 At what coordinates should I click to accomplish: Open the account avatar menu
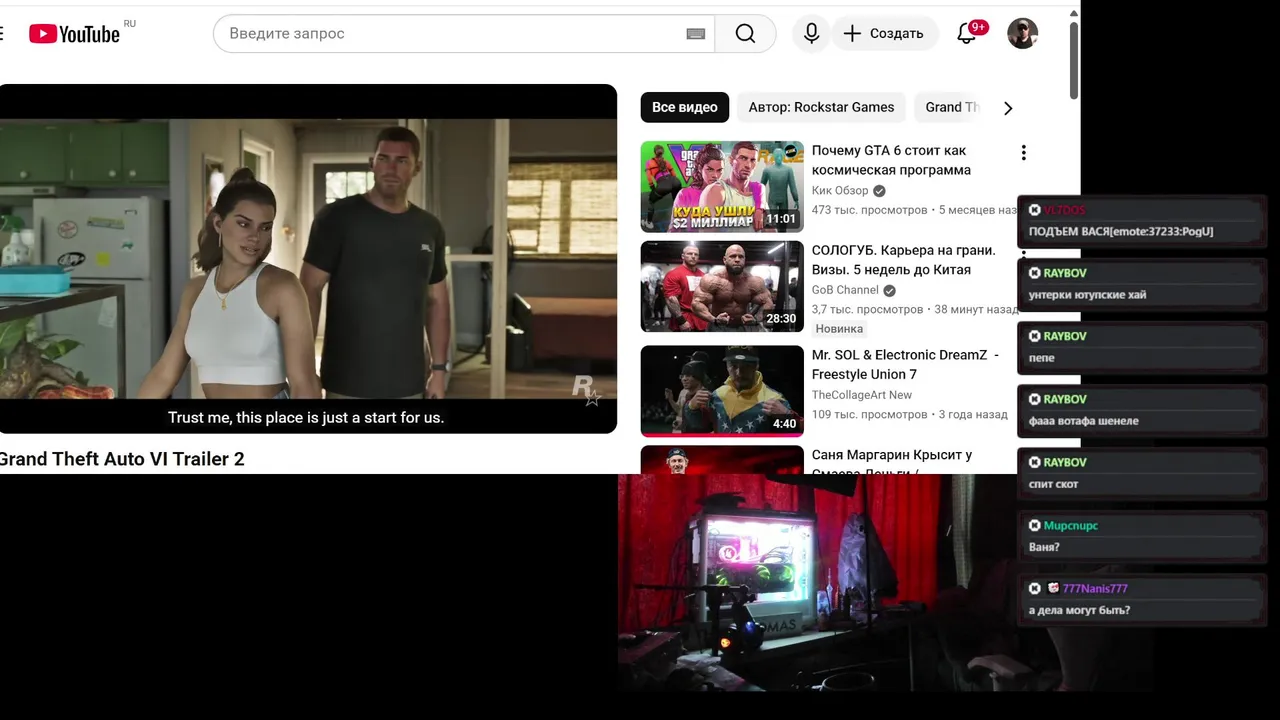click(1022, 33)
